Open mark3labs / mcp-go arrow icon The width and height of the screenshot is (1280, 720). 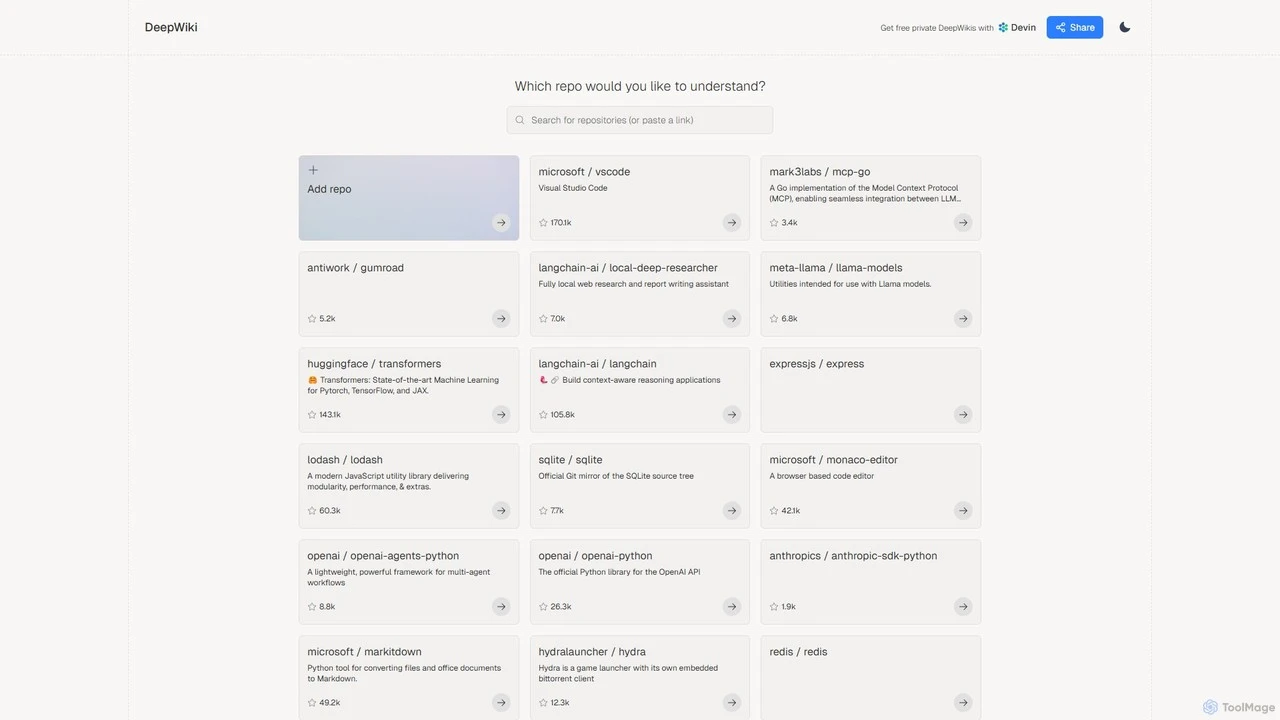(x=963, y=222)
